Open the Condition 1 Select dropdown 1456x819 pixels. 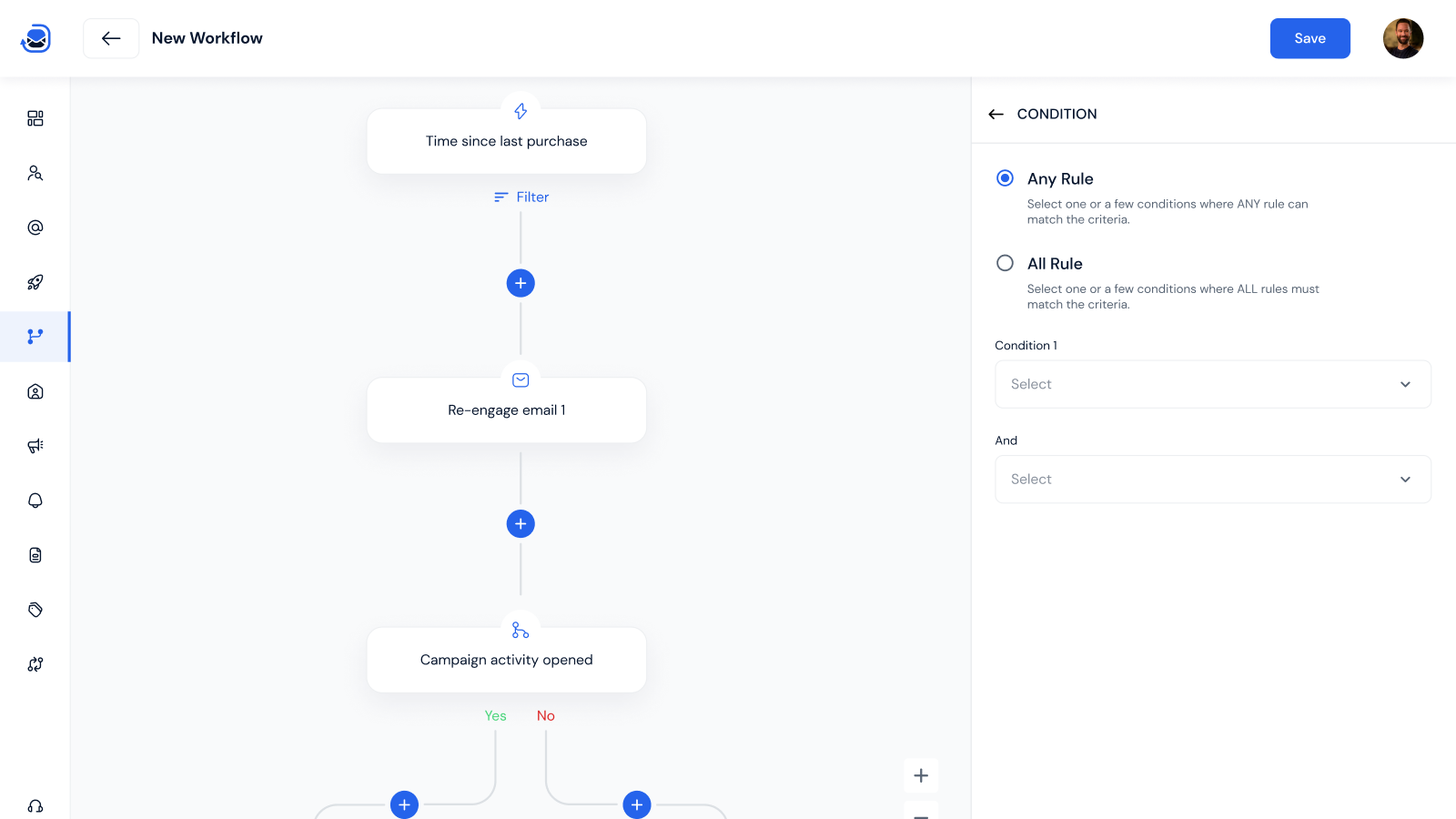coord(1213,384)
